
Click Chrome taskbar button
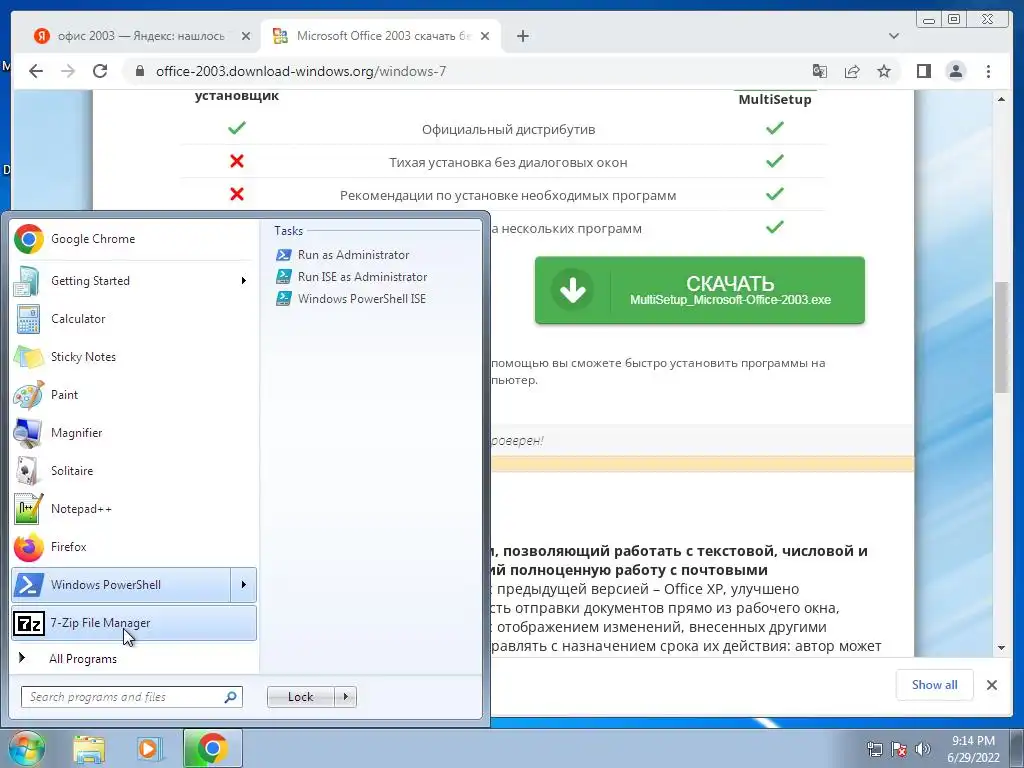click(212, 748)
